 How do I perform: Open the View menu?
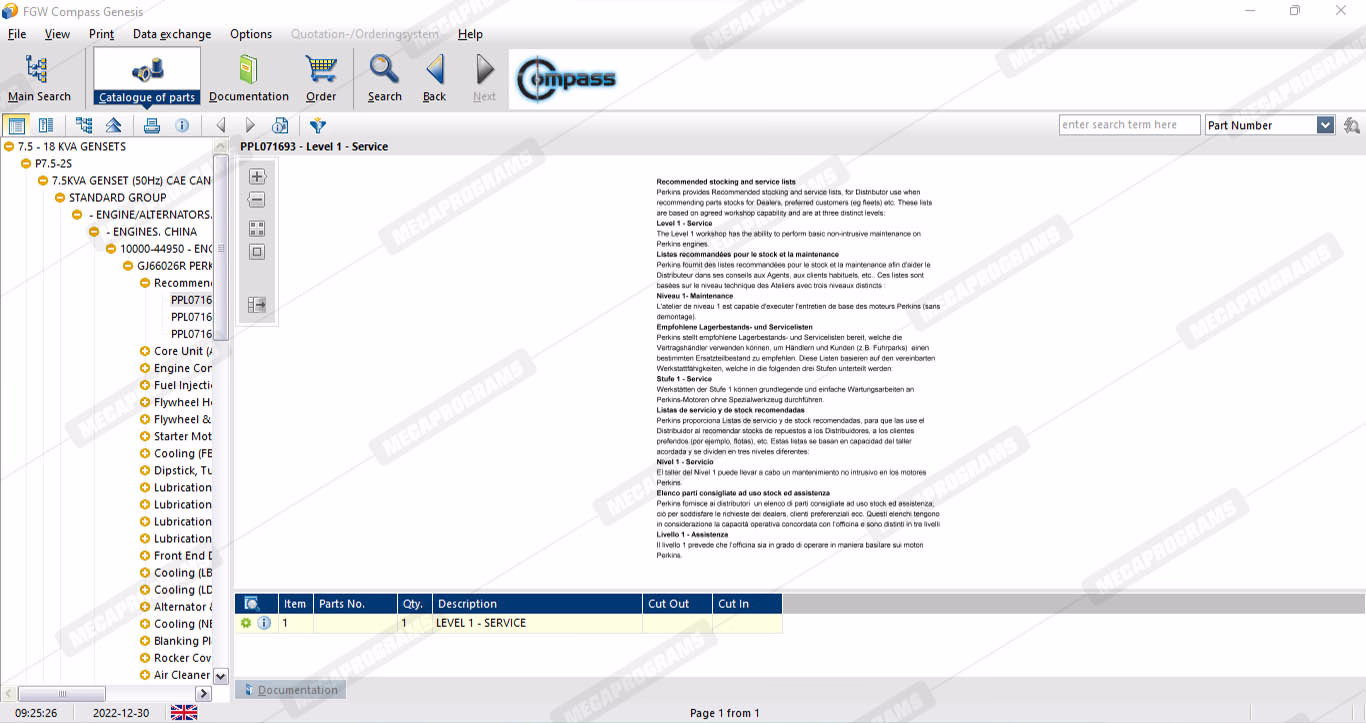click(x=57, y=34)
